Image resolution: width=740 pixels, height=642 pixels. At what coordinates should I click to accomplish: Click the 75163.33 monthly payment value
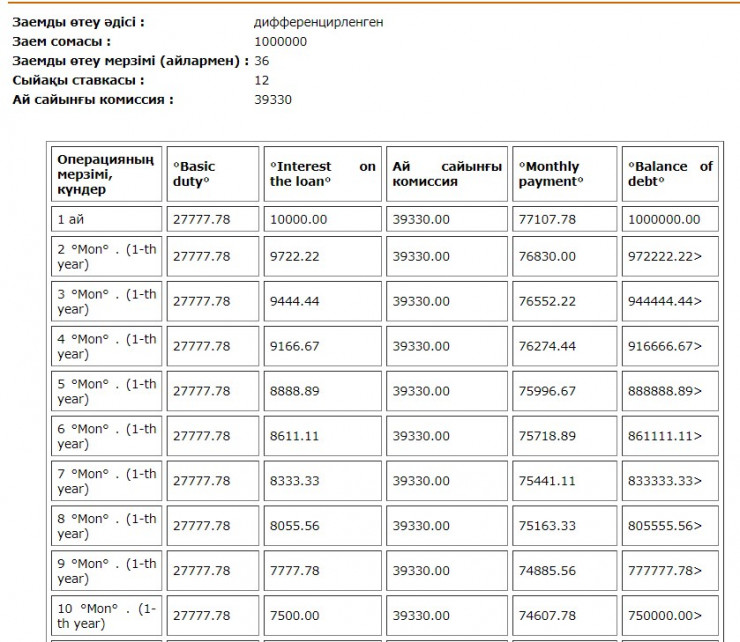pyautogui.click(x=547, y=526)
